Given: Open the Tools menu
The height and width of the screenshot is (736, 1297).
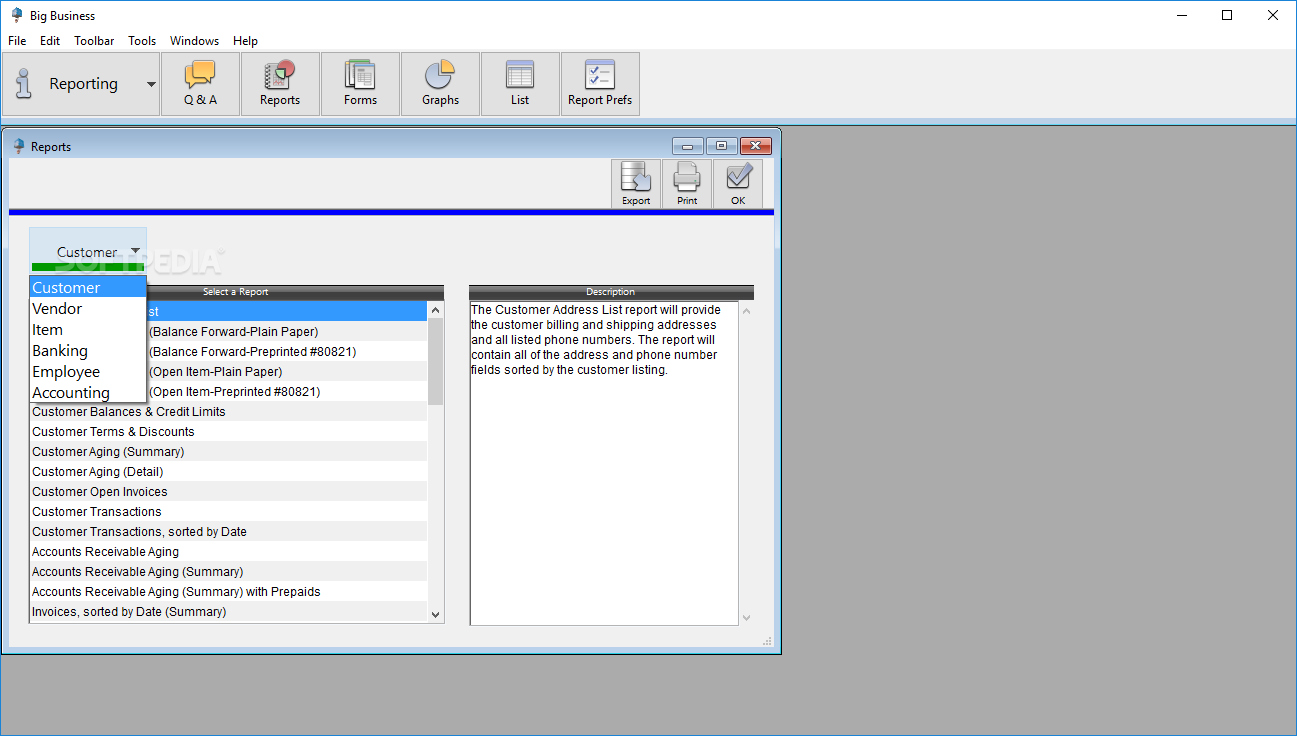Looking at the screenshot, I should click(142, 41).
